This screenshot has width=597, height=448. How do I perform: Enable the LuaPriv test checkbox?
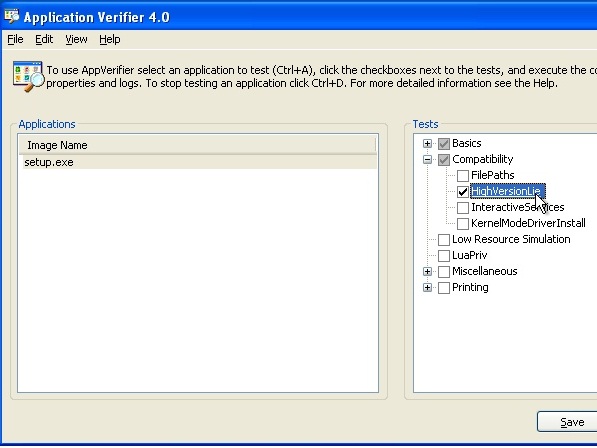point(444,256)
